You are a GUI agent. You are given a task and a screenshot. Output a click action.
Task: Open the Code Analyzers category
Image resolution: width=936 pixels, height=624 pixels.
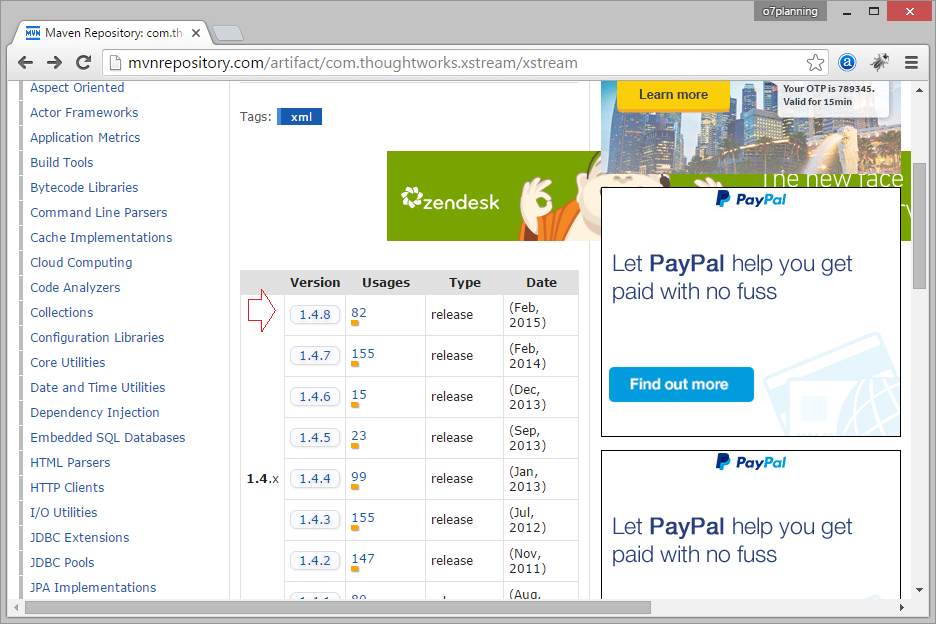point(75,288)
